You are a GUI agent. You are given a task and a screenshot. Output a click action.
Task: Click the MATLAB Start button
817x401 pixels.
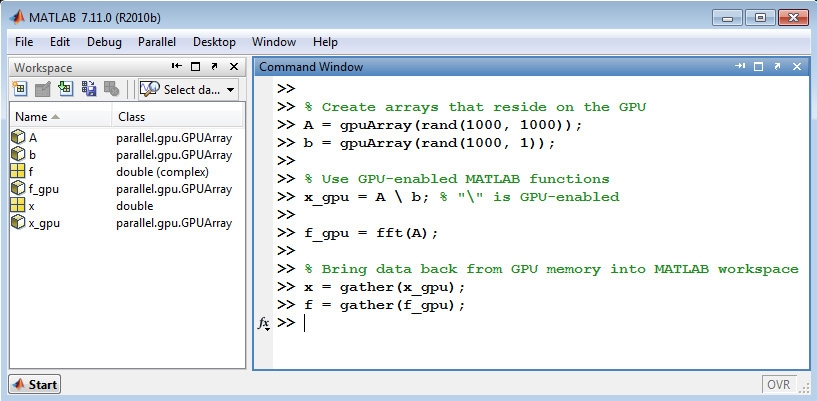click(x=35, y=385)
